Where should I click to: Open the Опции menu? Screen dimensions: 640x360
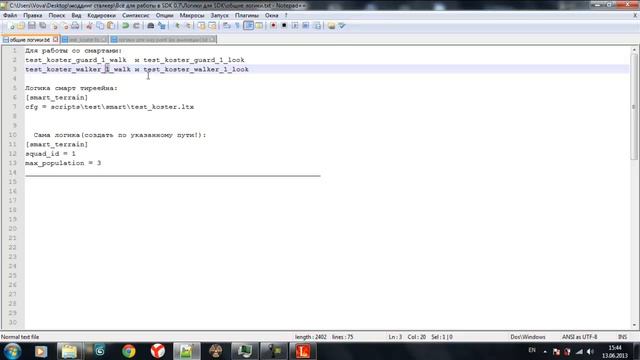pyautogui.click(x=164, y=15)
